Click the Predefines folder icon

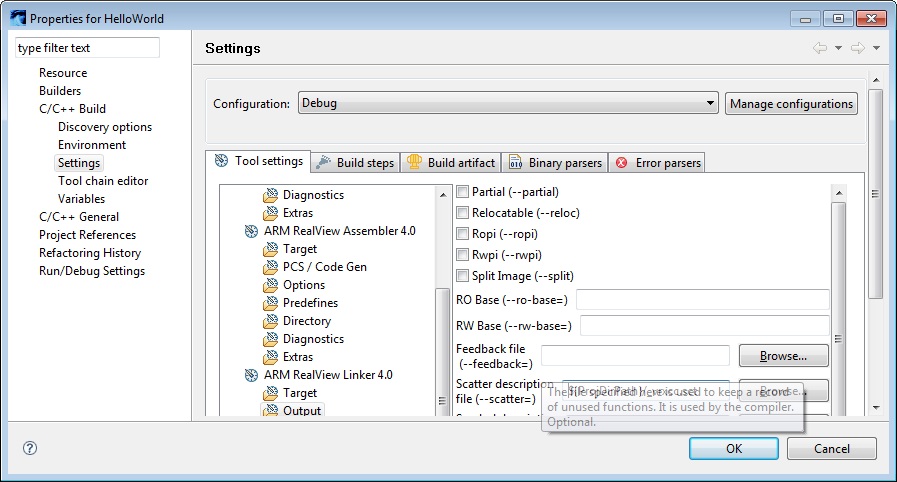270,303
